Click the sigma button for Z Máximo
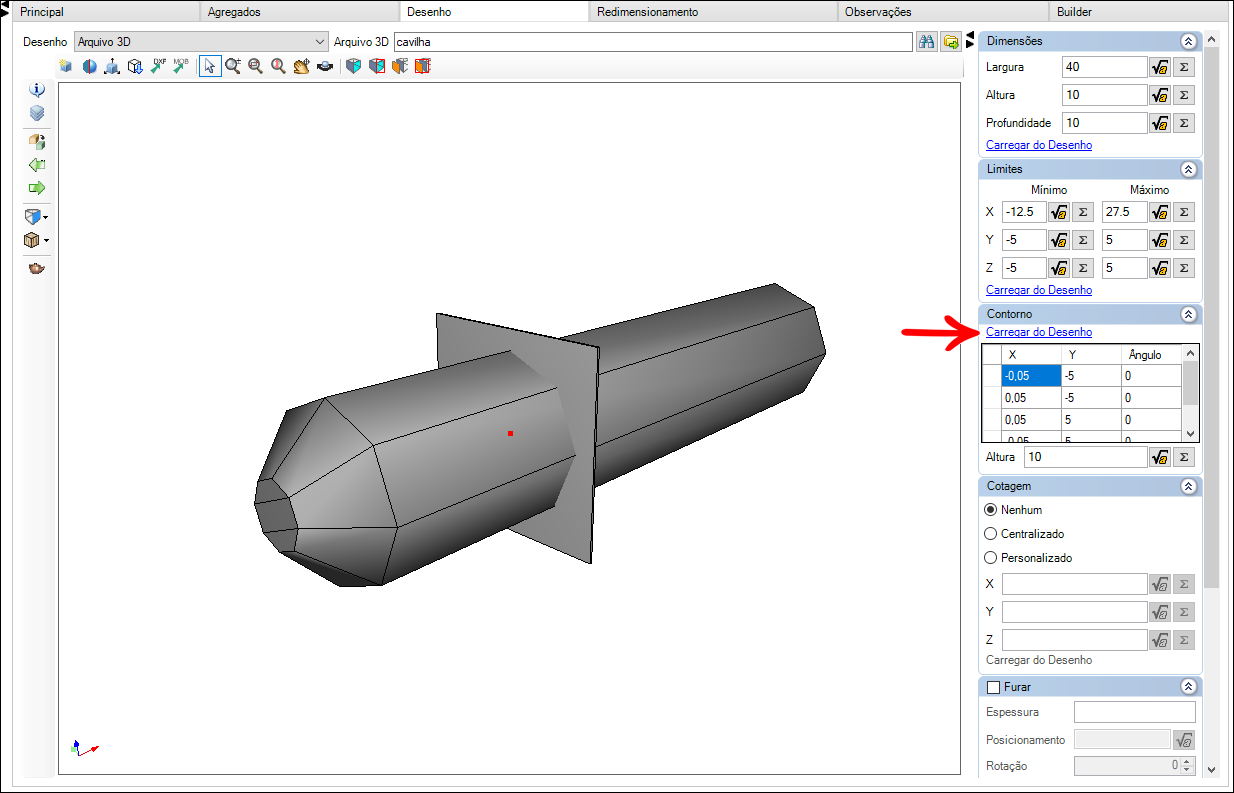Image resolution: width=1234 pixels, height=793 pixels. tap(1184, 268)
